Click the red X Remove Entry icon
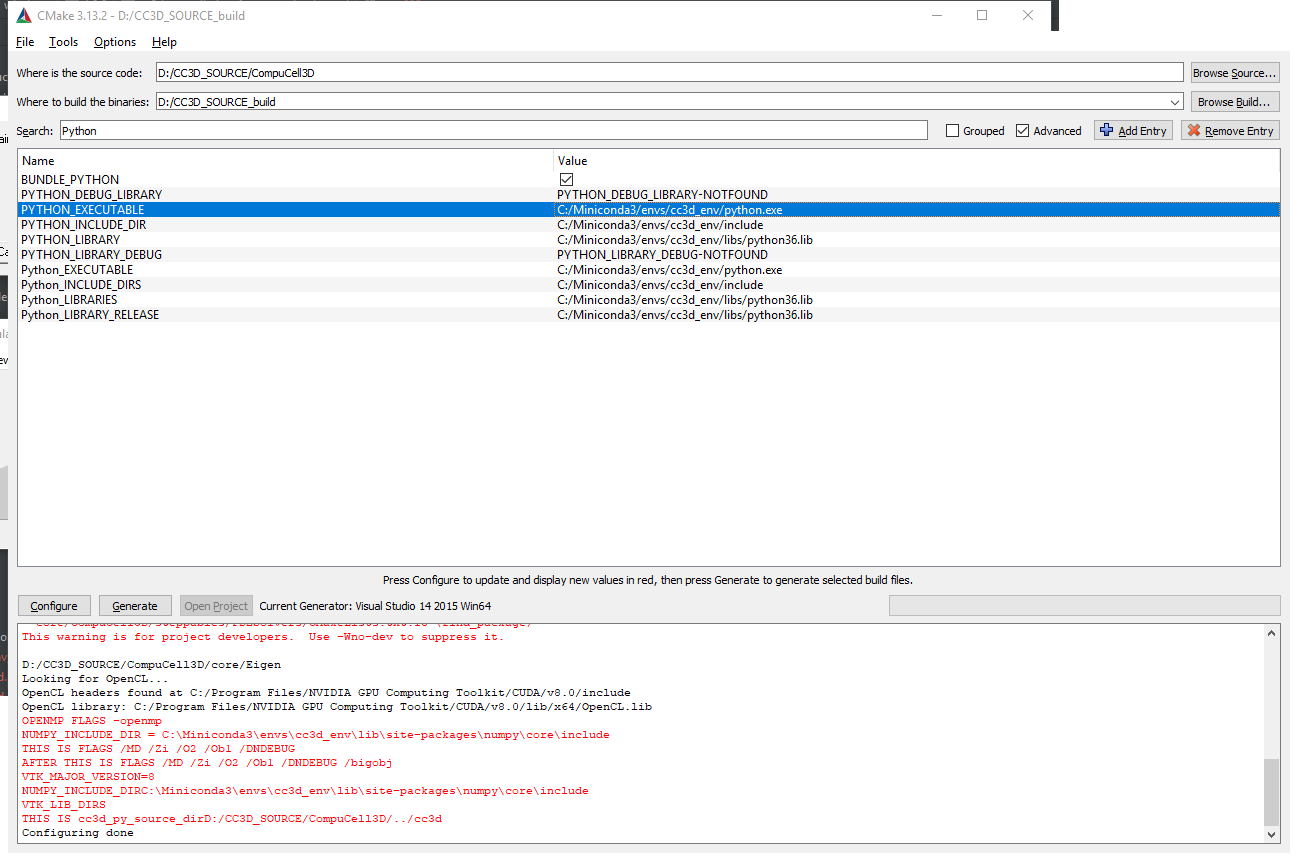This screenshot has height=861, width=1298. point(1193,131)
